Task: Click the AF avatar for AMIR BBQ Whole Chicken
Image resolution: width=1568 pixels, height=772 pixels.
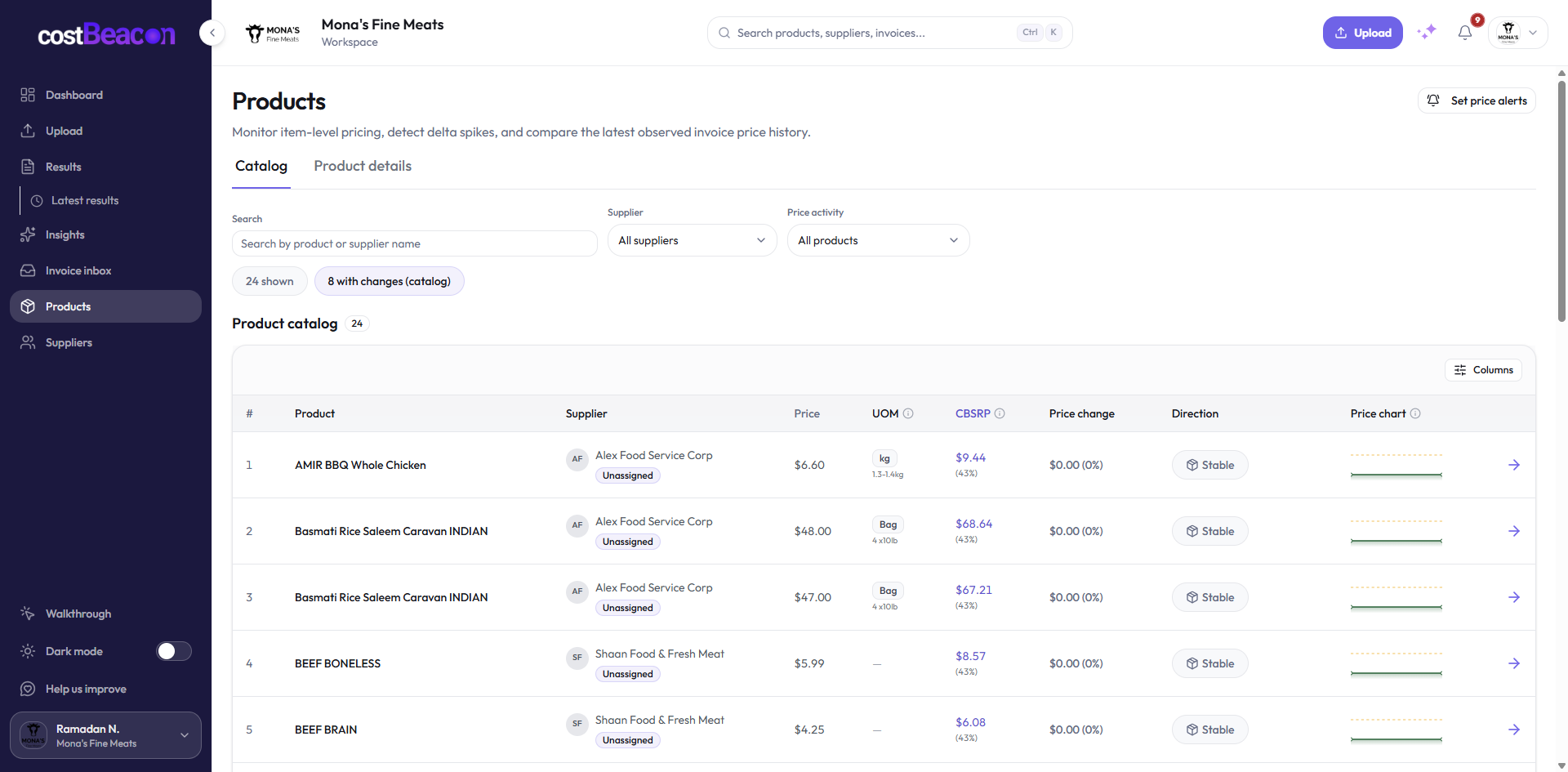Action: click(577, 459)
